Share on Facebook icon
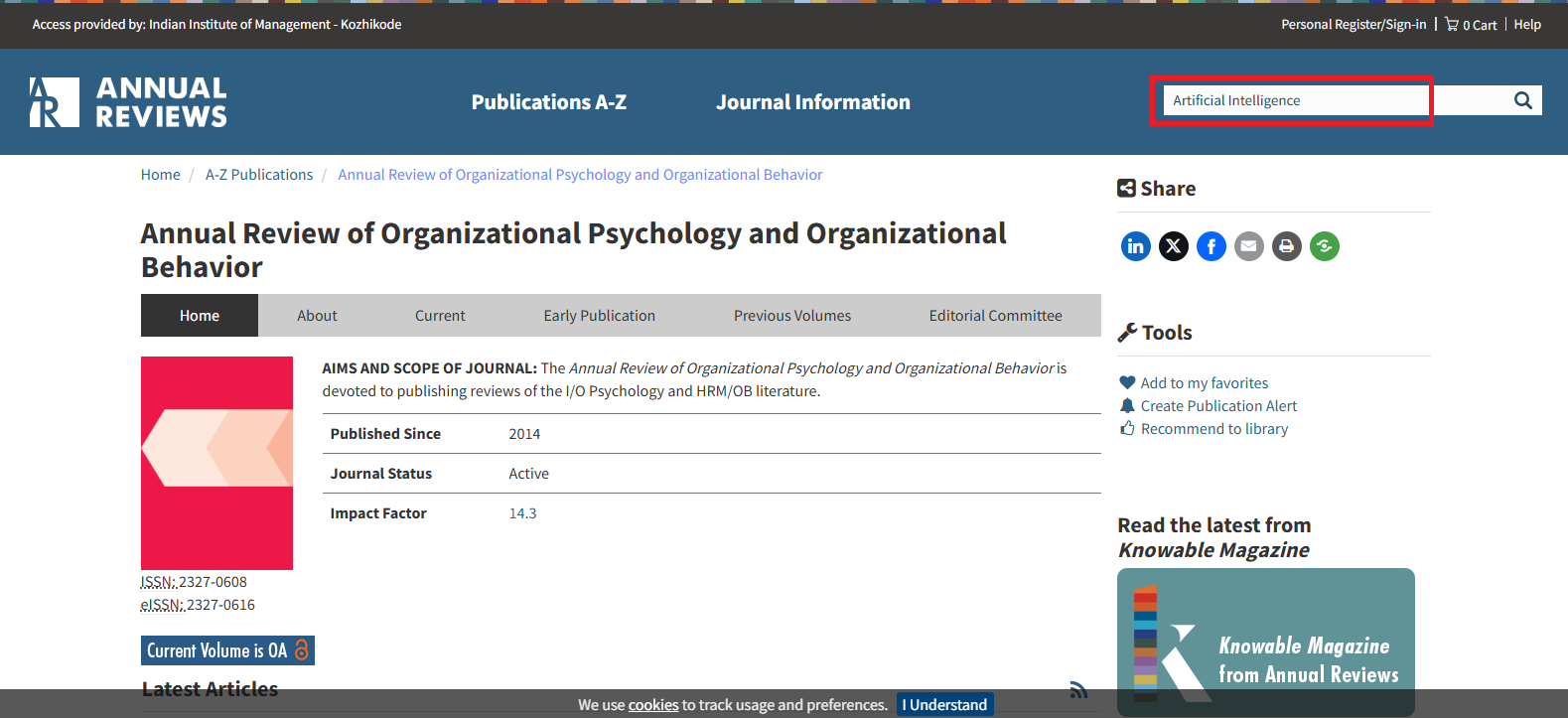The width and height of the screenshot is (1568, 718). (x=1211, y=246)
